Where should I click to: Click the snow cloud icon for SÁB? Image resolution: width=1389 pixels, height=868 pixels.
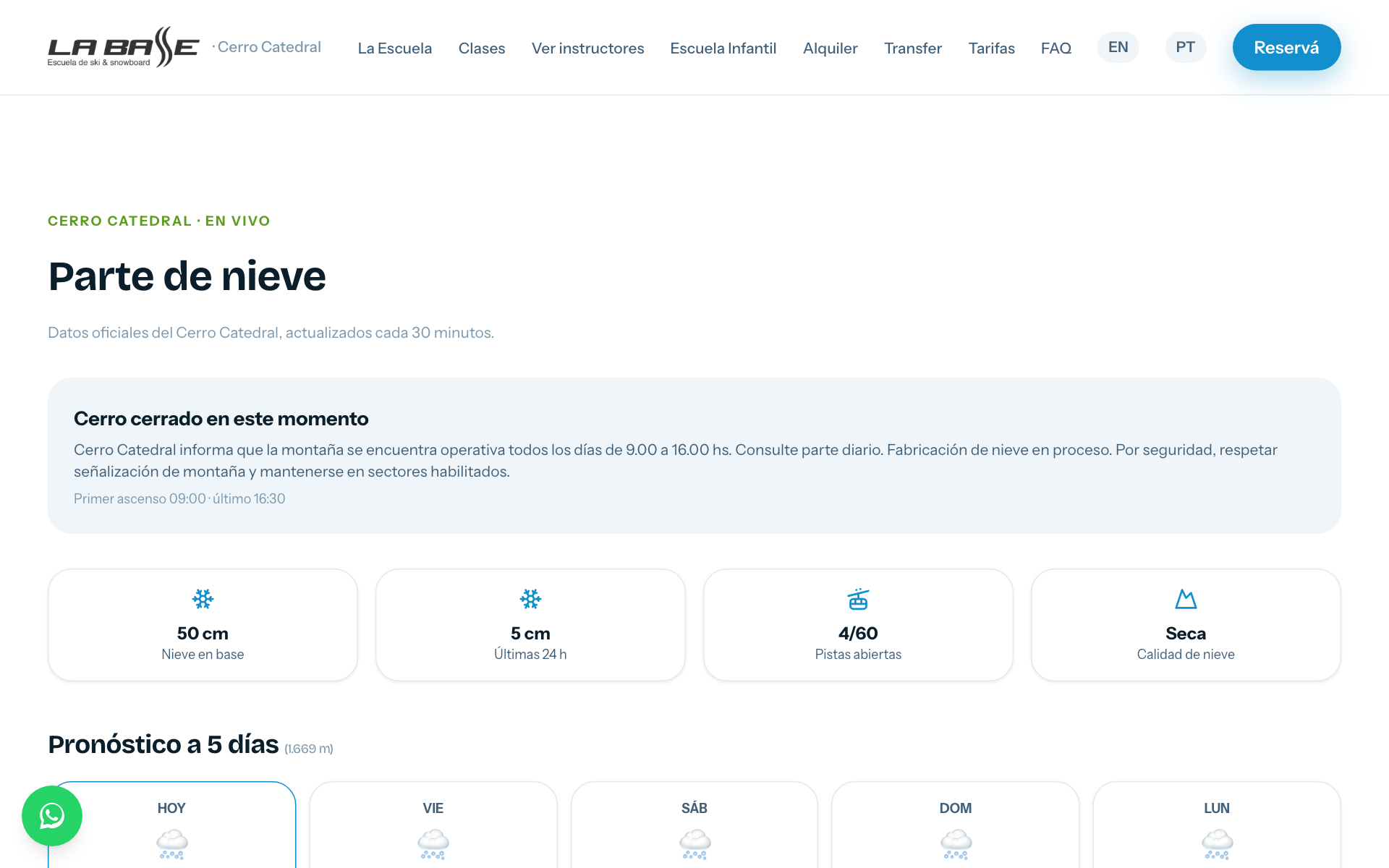694,844
